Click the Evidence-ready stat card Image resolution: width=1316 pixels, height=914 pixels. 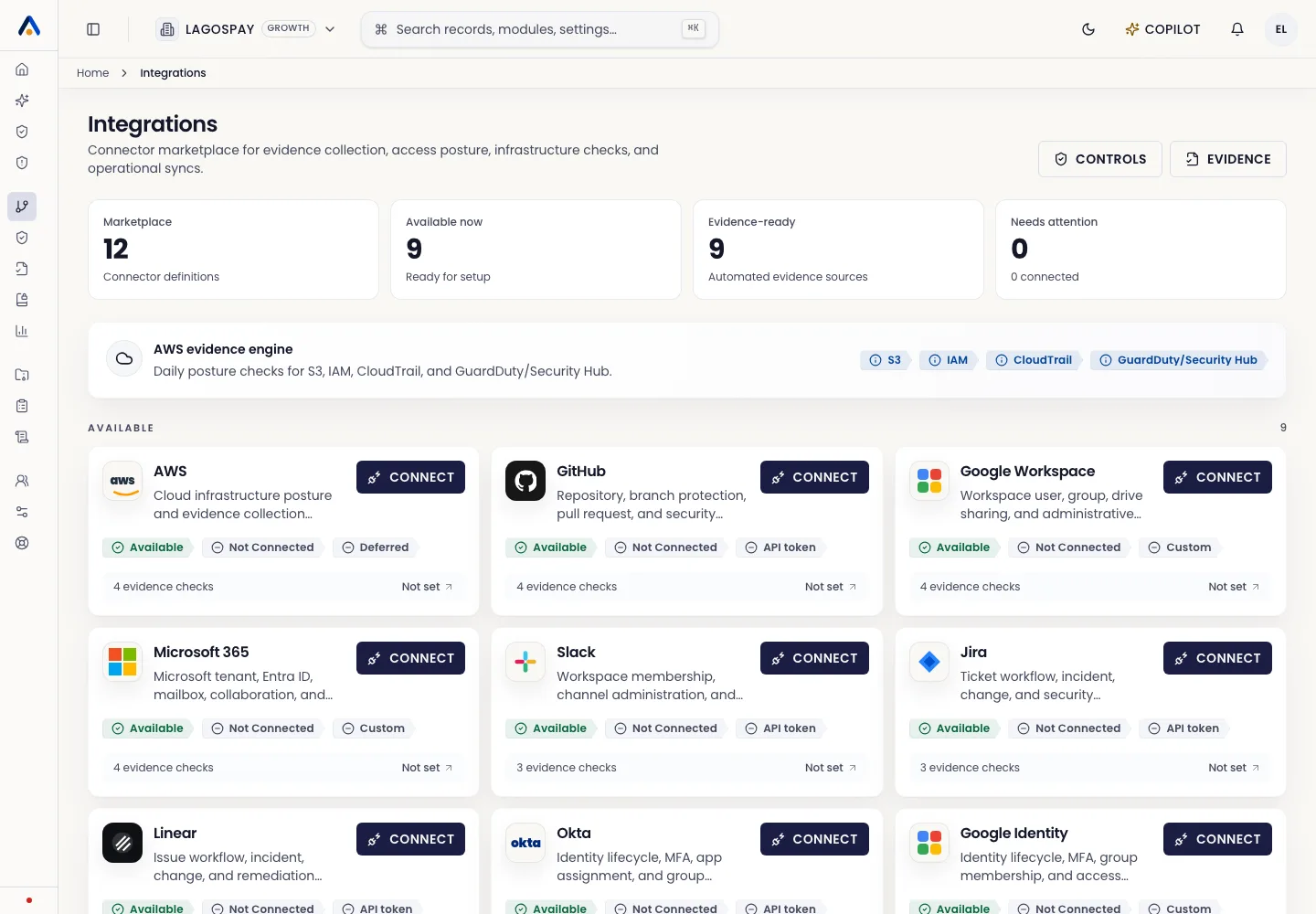pos(838,250)
